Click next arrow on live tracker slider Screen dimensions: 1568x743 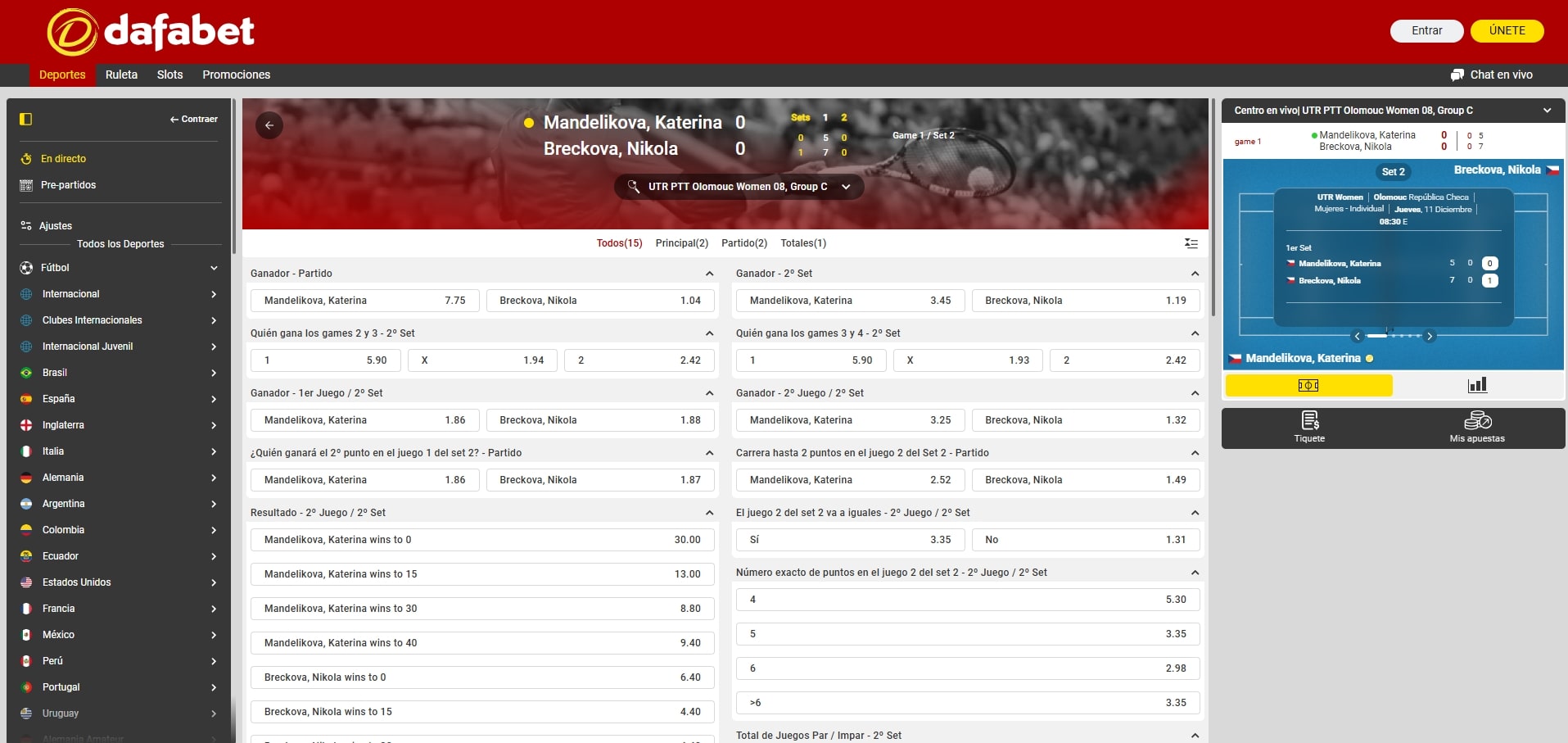[1430, 336]
